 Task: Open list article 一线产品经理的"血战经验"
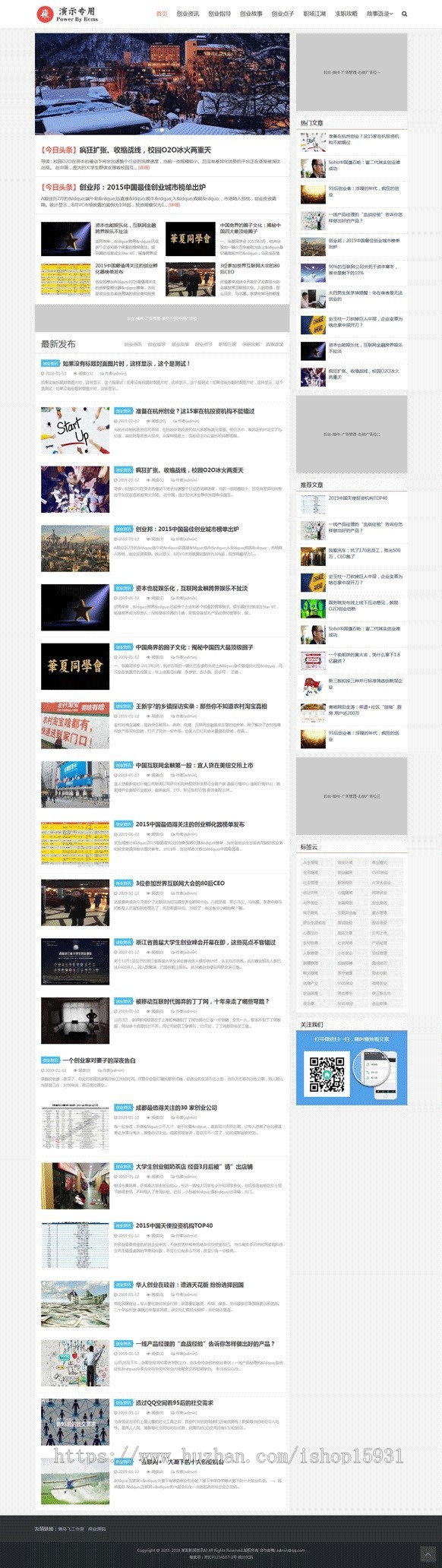pyautogui.click(x=205, y=1344)
